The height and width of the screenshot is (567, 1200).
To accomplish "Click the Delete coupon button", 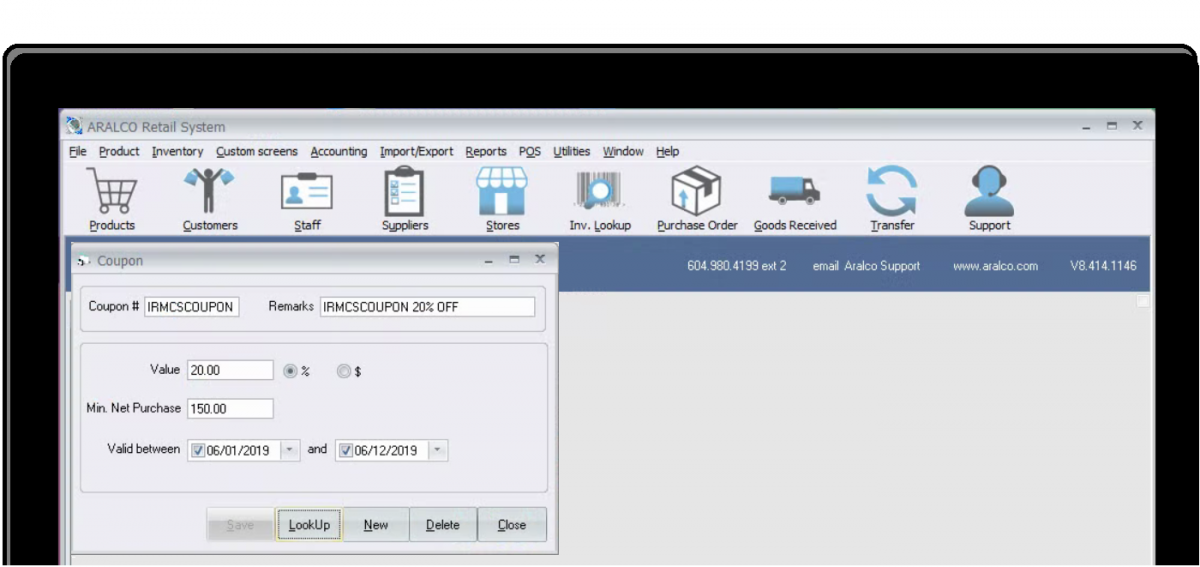I will coord(443,525).
